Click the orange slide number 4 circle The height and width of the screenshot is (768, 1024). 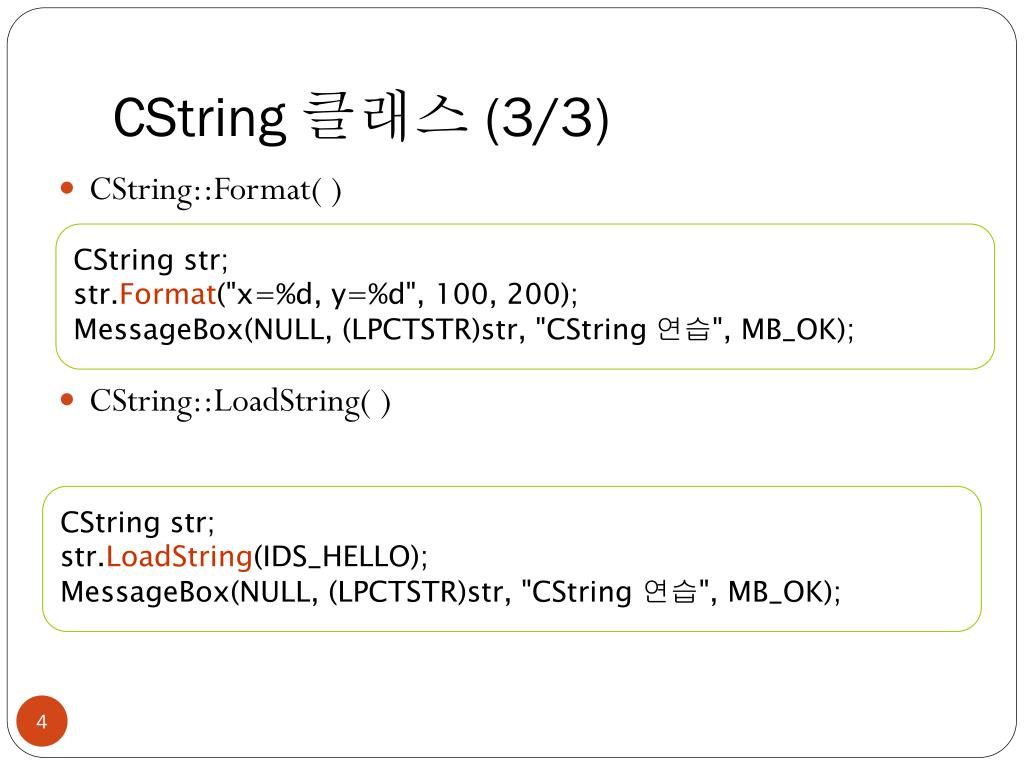[42, 721]
